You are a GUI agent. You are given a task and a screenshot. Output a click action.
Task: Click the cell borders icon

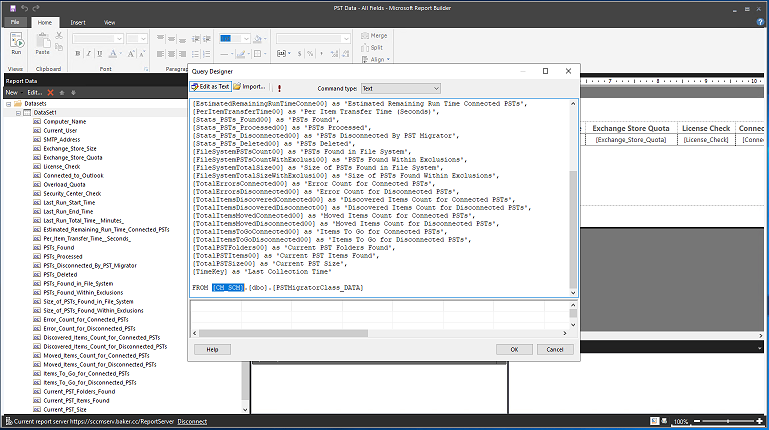pos(259,53)
